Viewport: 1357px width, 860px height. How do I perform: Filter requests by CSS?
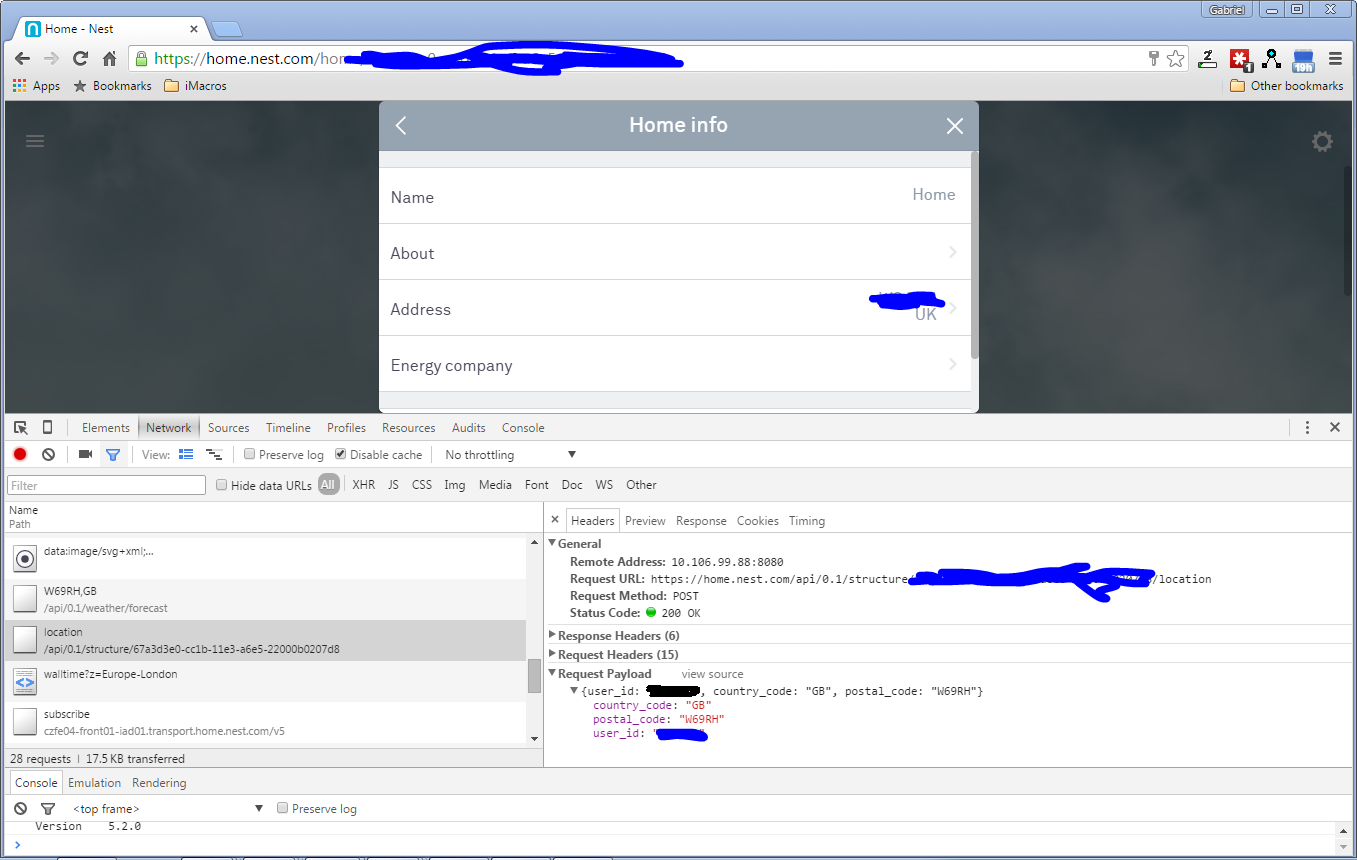422,485
